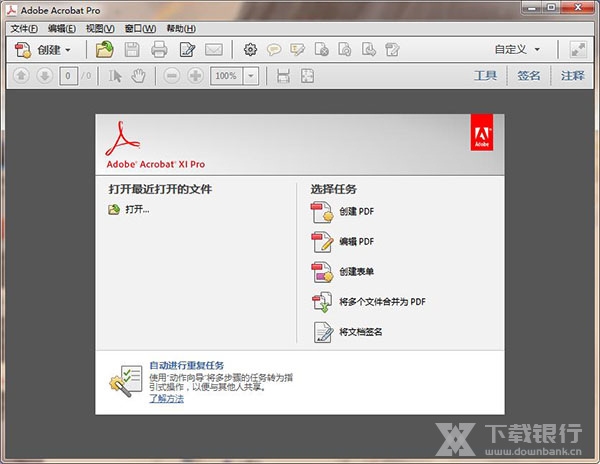Click the action wizard checklist icon
Image resolution: width=600 pixels, height=464 pixels.
click(x=126, y=381)
